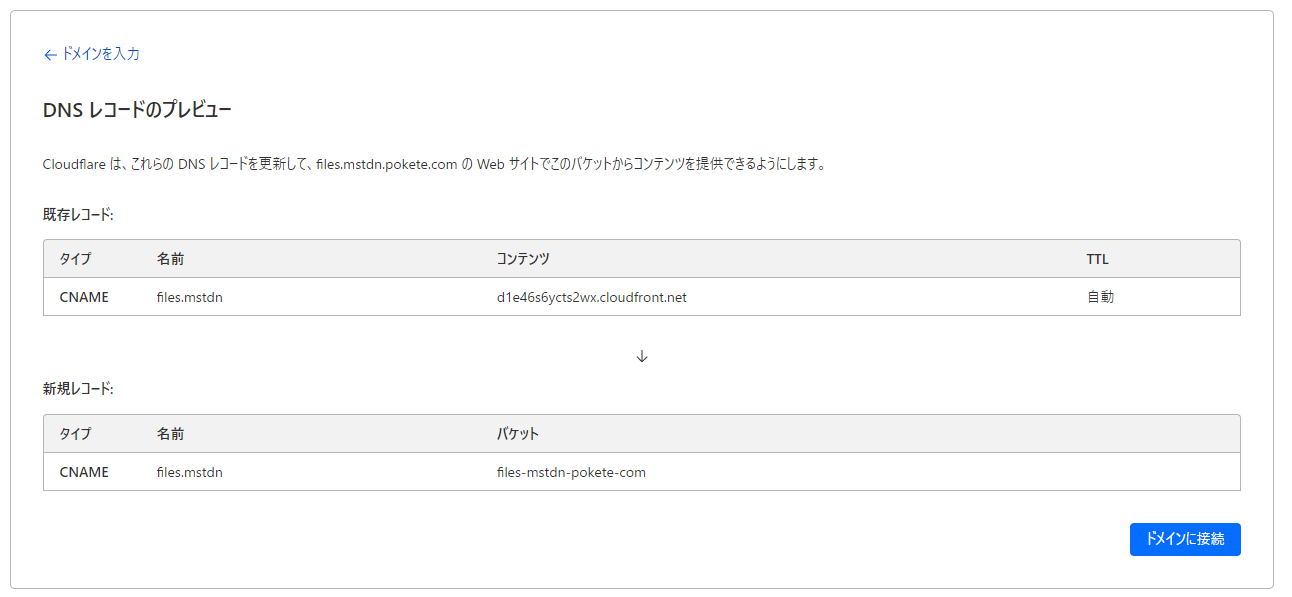The width and height of the screenshot is (1292, 597).
Task: Click the タイプ header of existing records table
Action: pos(75,259)
